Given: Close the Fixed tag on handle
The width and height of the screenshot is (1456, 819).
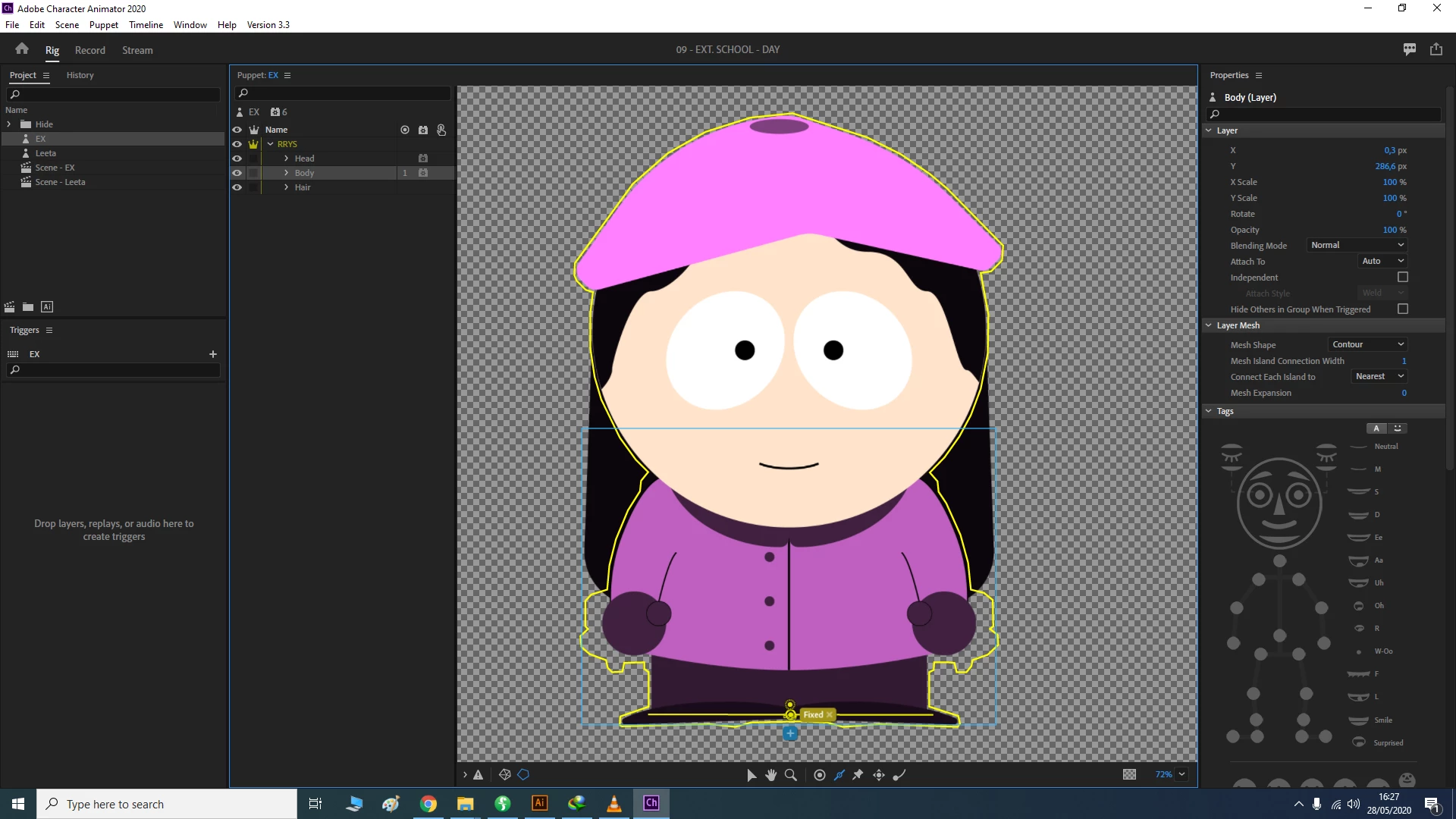Looking at the screenshot, I should [x=830, y=714].
